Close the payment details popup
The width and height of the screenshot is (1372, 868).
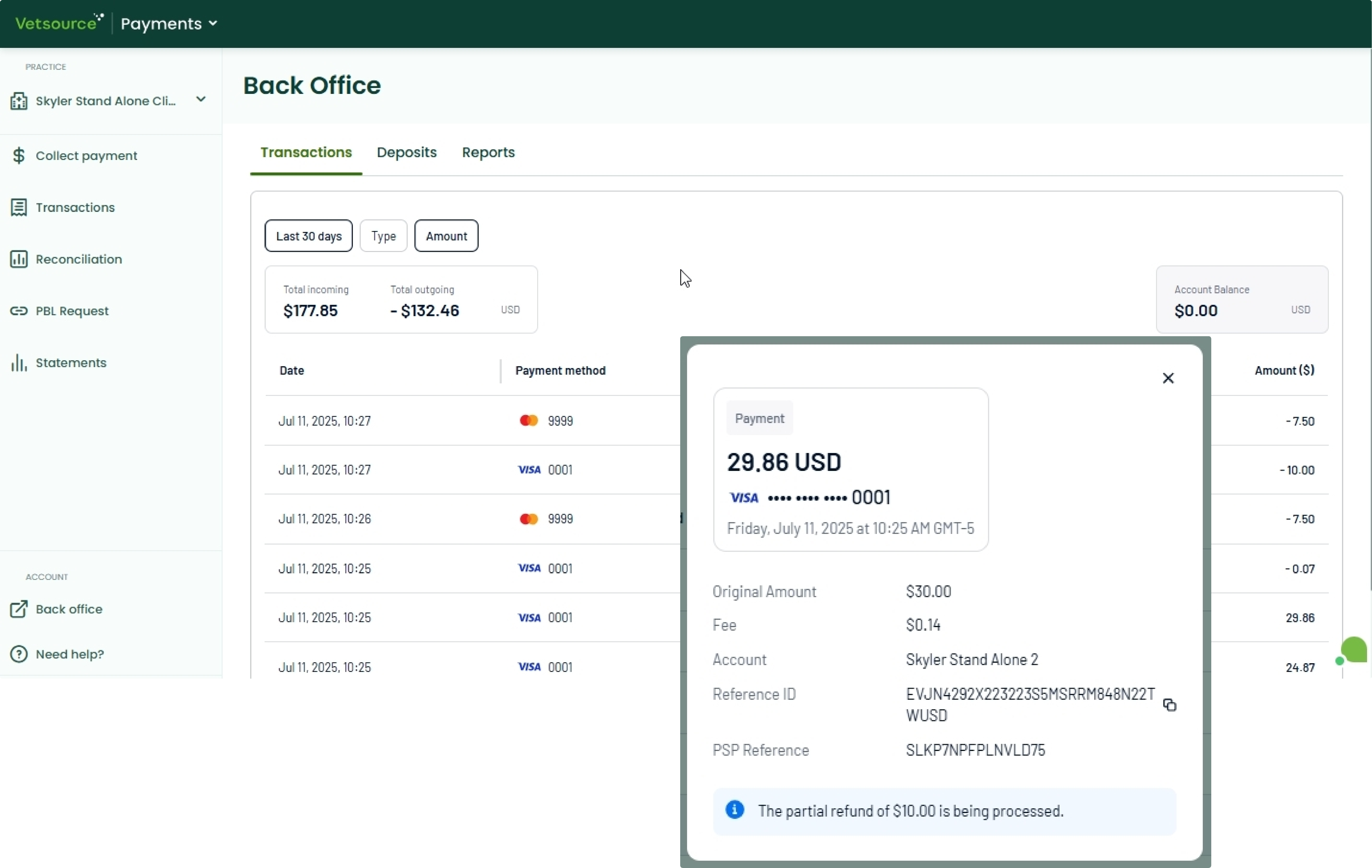[x=1168, y=378]
